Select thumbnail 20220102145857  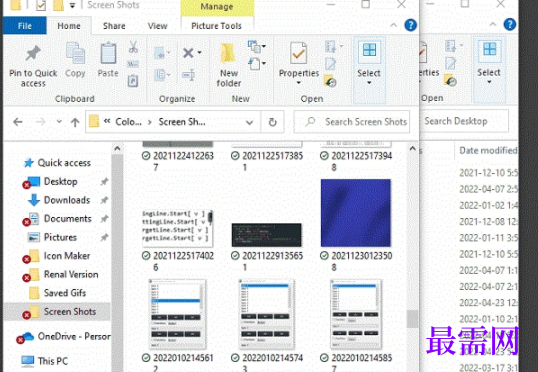point(356,314)
